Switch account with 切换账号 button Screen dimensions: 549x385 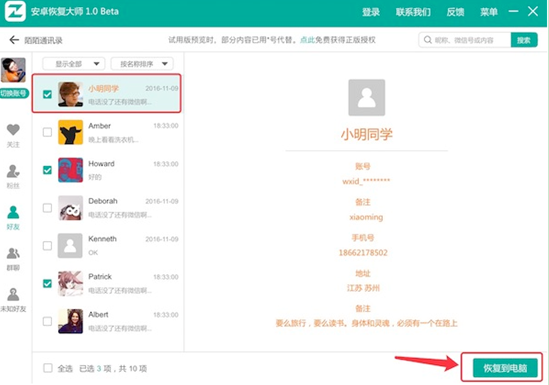pos(14,93)
